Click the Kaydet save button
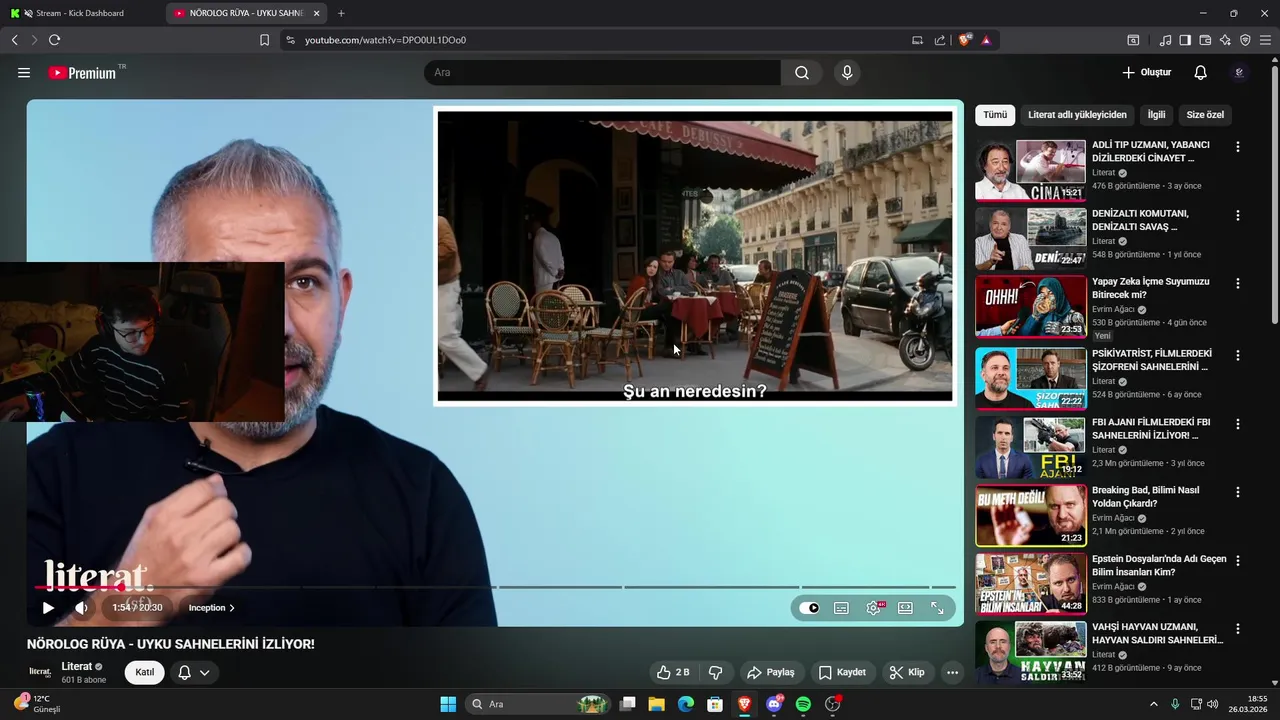This screenshot has height=720, width=1280. pyautogui.click(x=842, y=672)
